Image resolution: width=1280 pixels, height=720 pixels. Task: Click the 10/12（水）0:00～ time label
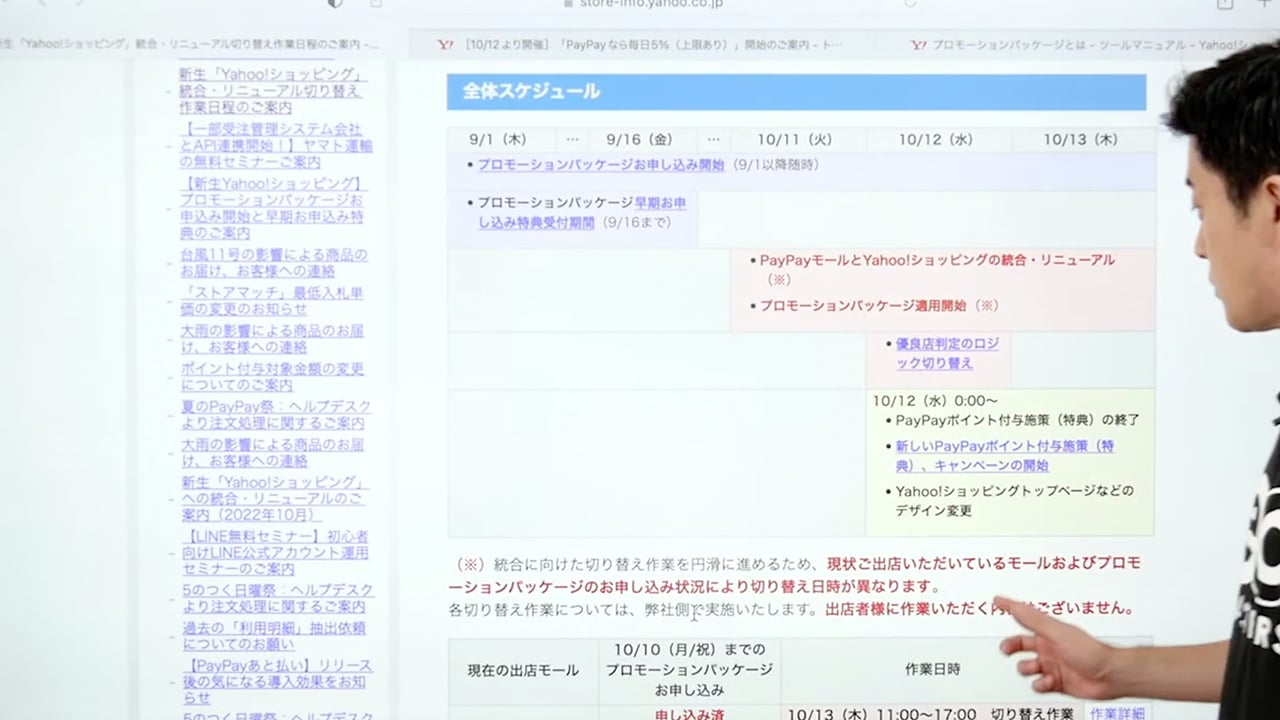pyautogui.click(x=935, y=401)
